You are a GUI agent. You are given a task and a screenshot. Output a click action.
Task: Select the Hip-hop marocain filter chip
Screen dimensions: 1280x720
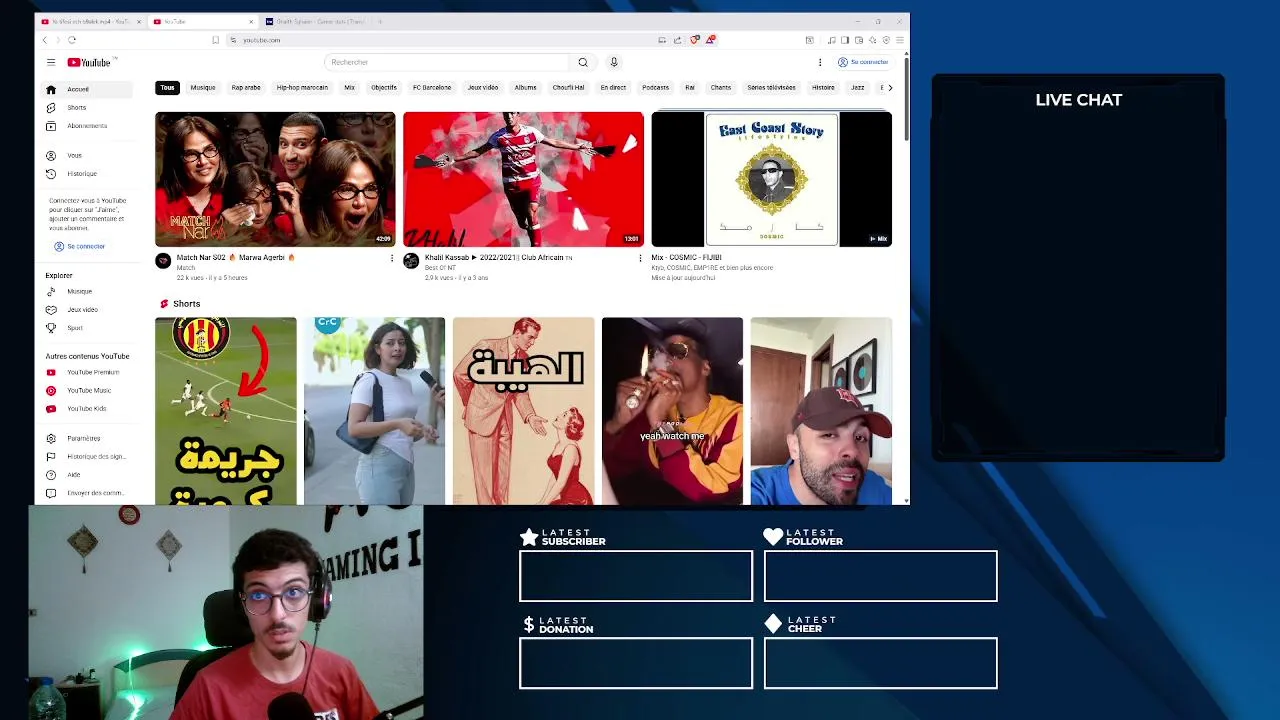pyautogui.click(x=302, y=88)
